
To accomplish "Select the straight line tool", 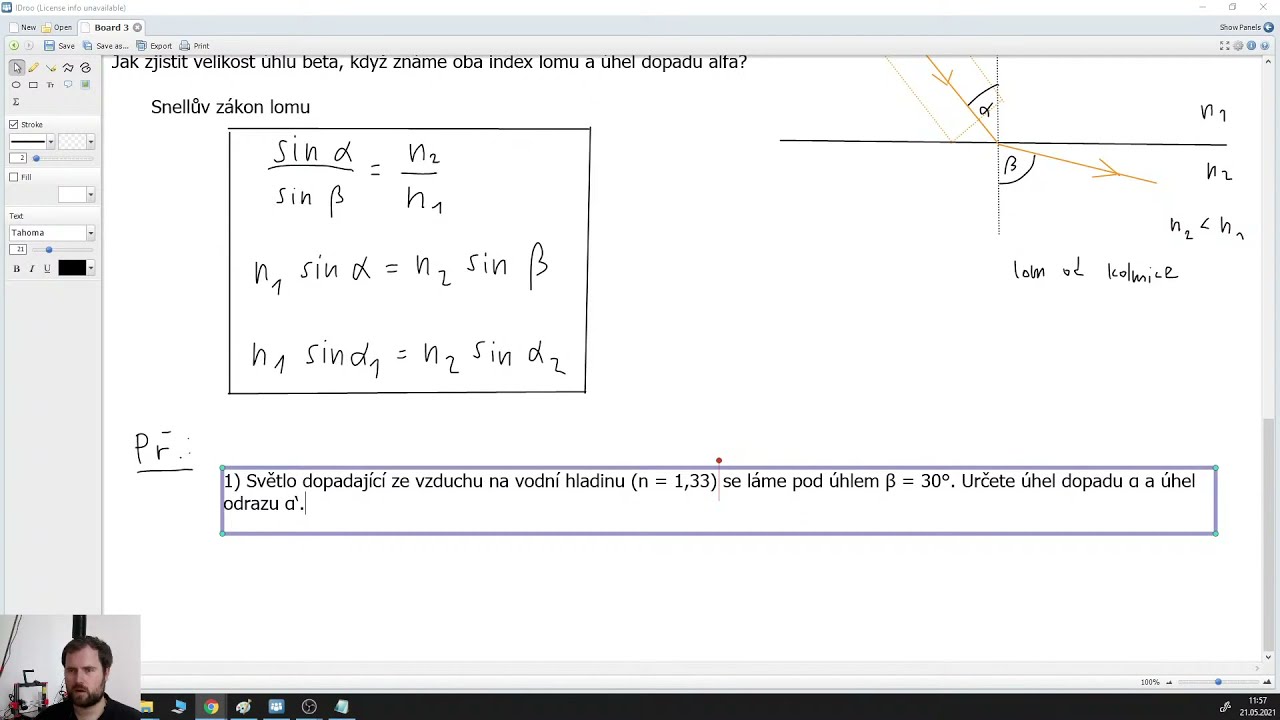I will [51, 68].
